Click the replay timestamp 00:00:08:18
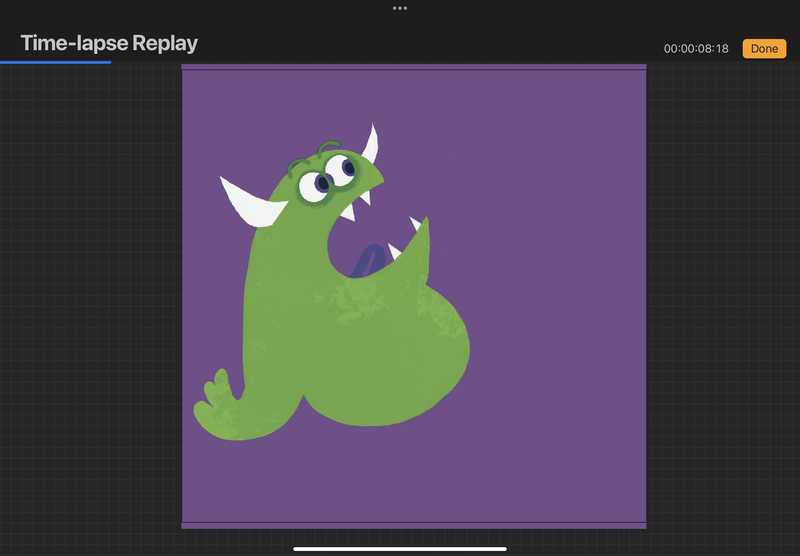 coord(696,49)
